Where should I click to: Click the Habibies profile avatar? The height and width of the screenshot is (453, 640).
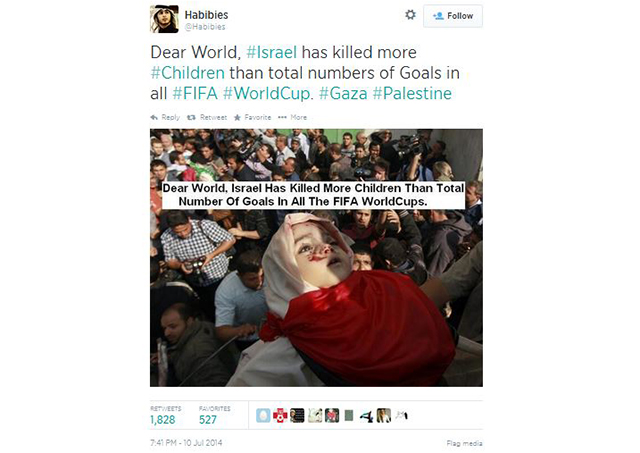(164, 19)
